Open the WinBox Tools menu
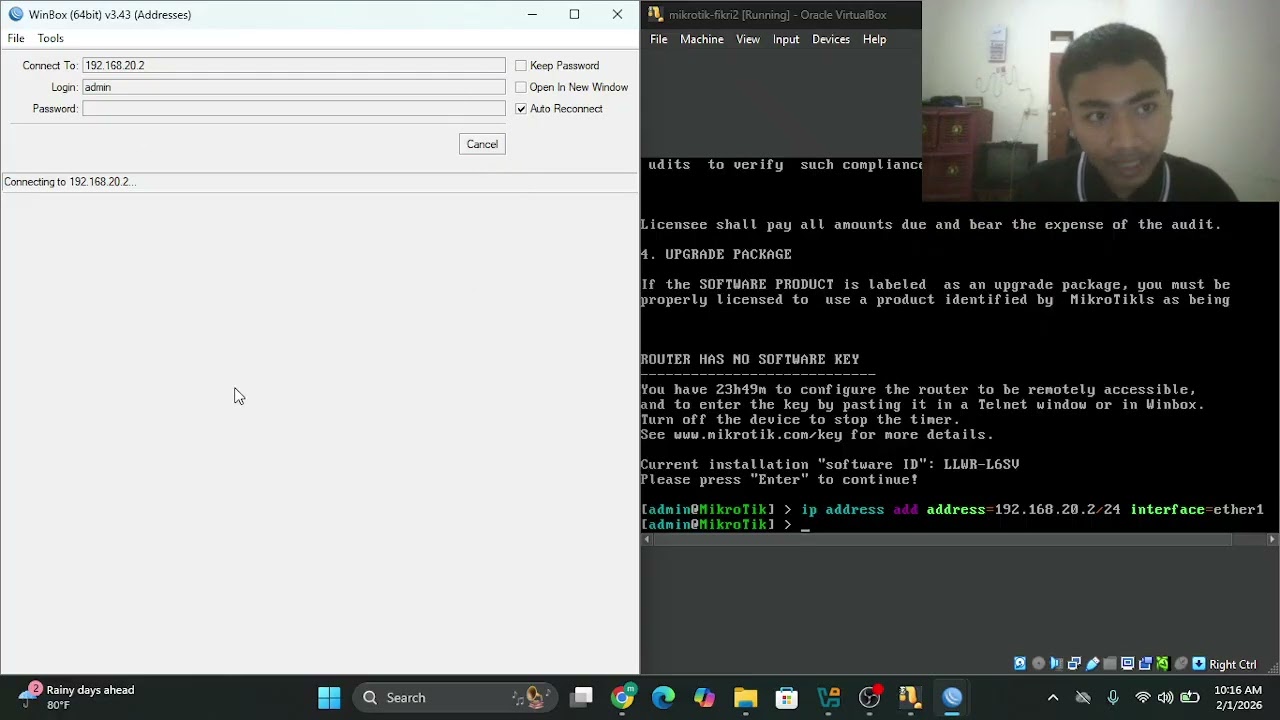The width and height of the screenshot is (1280, 720). (x=51, y=38)
